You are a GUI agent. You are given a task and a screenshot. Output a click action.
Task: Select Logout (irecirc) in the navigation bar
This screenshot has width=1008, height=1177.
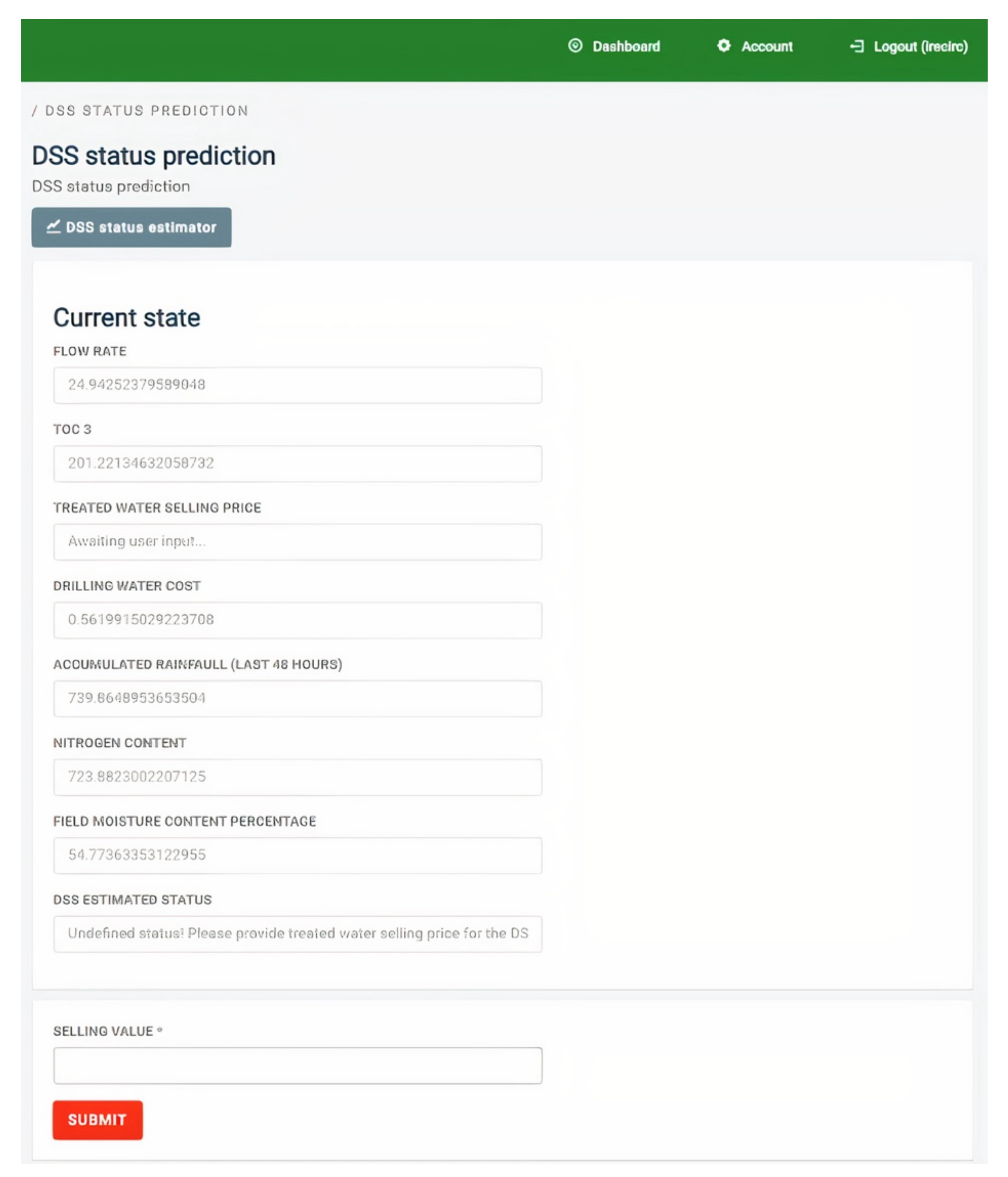click(920, 47)
